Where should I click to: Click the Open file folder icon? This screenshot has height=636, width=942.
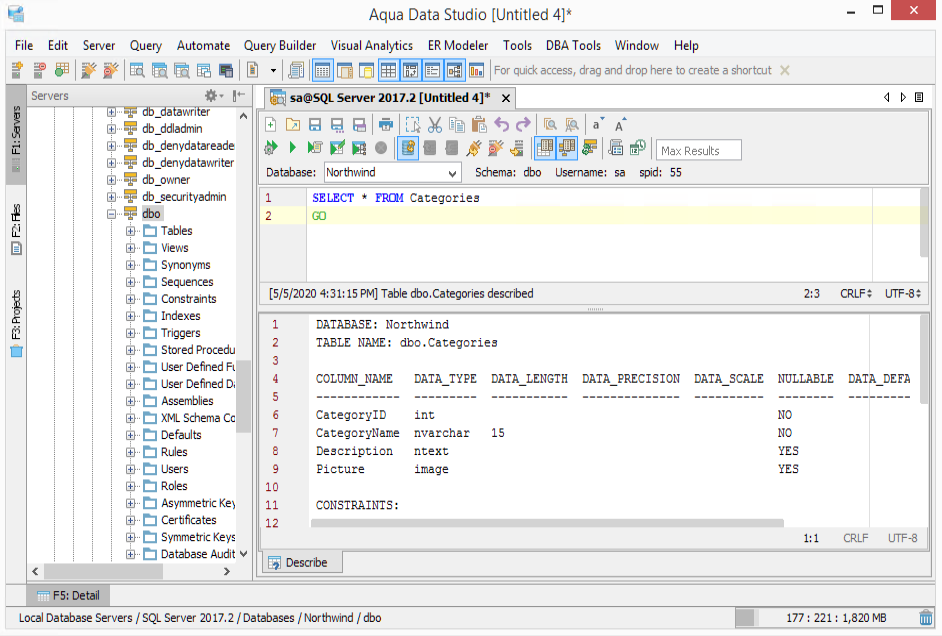(x=292, y=125)
